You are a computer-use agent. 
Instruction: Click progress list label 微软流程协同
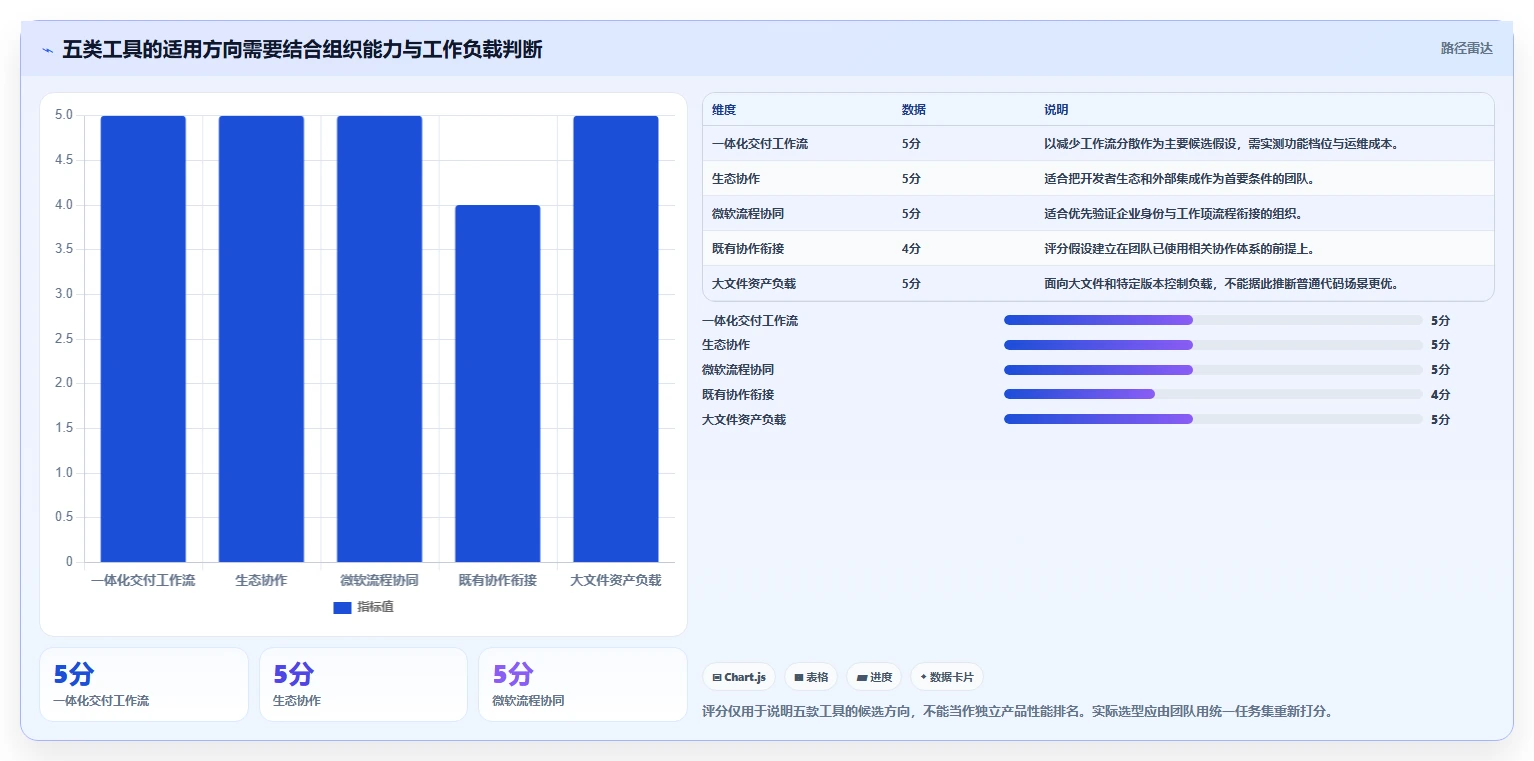pyautogui.click(x=738, y=370)
